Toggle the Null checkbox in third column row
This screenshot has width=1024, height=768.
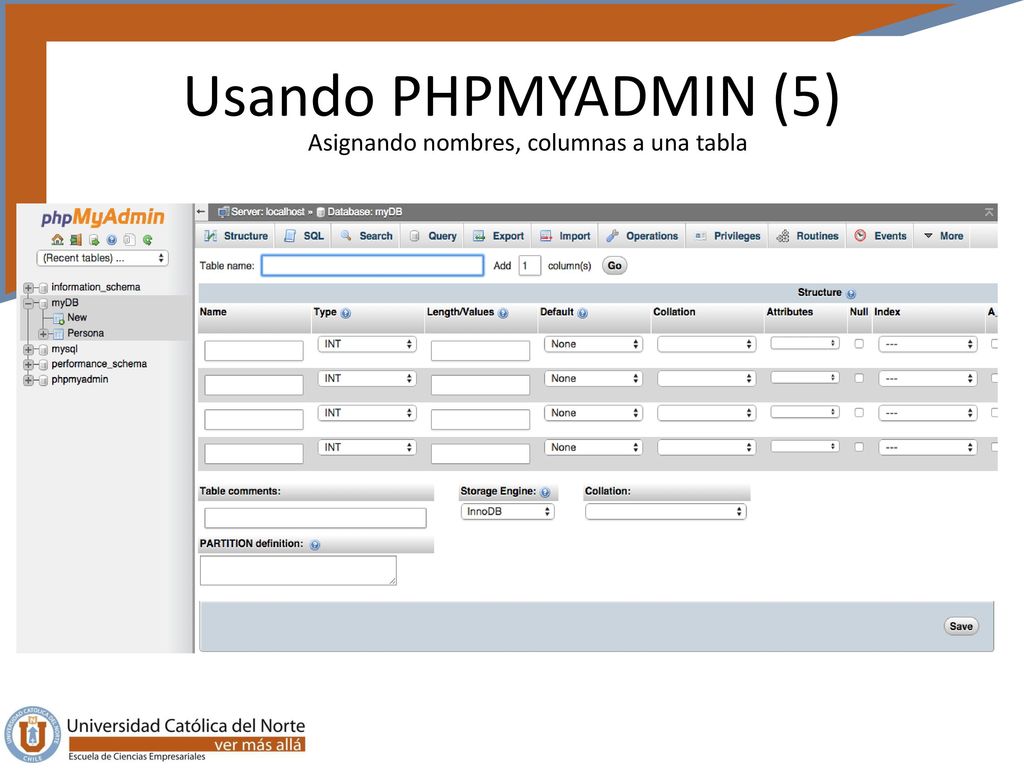click(859, 413)
